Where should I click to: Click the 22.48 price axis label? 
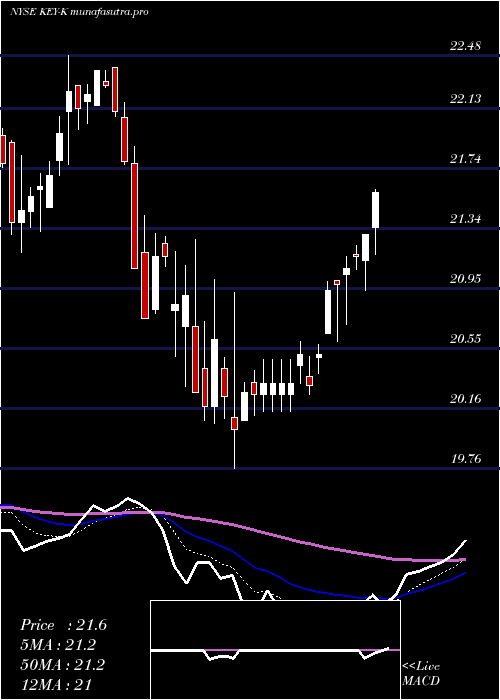[466, 46]
